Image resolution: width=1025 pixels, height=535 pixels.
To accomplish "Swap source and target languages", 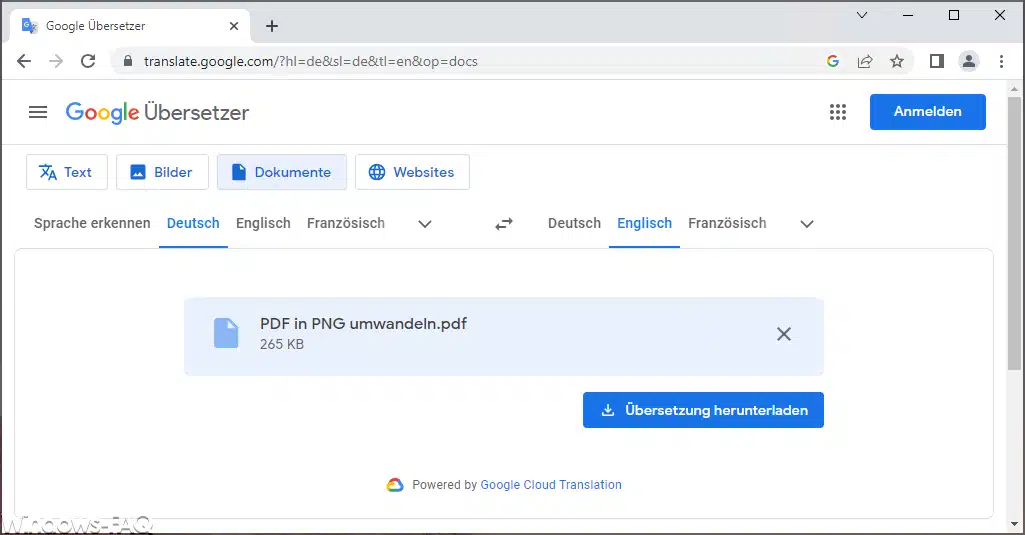I will (x=503, y=224).
